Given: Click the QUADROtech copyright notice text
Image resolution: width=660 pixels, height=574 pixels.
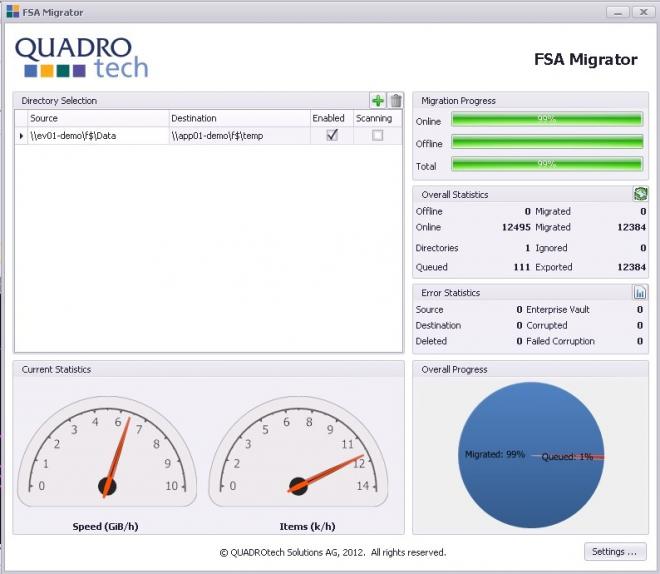Looking at the screenshot, I should [333, 552].
